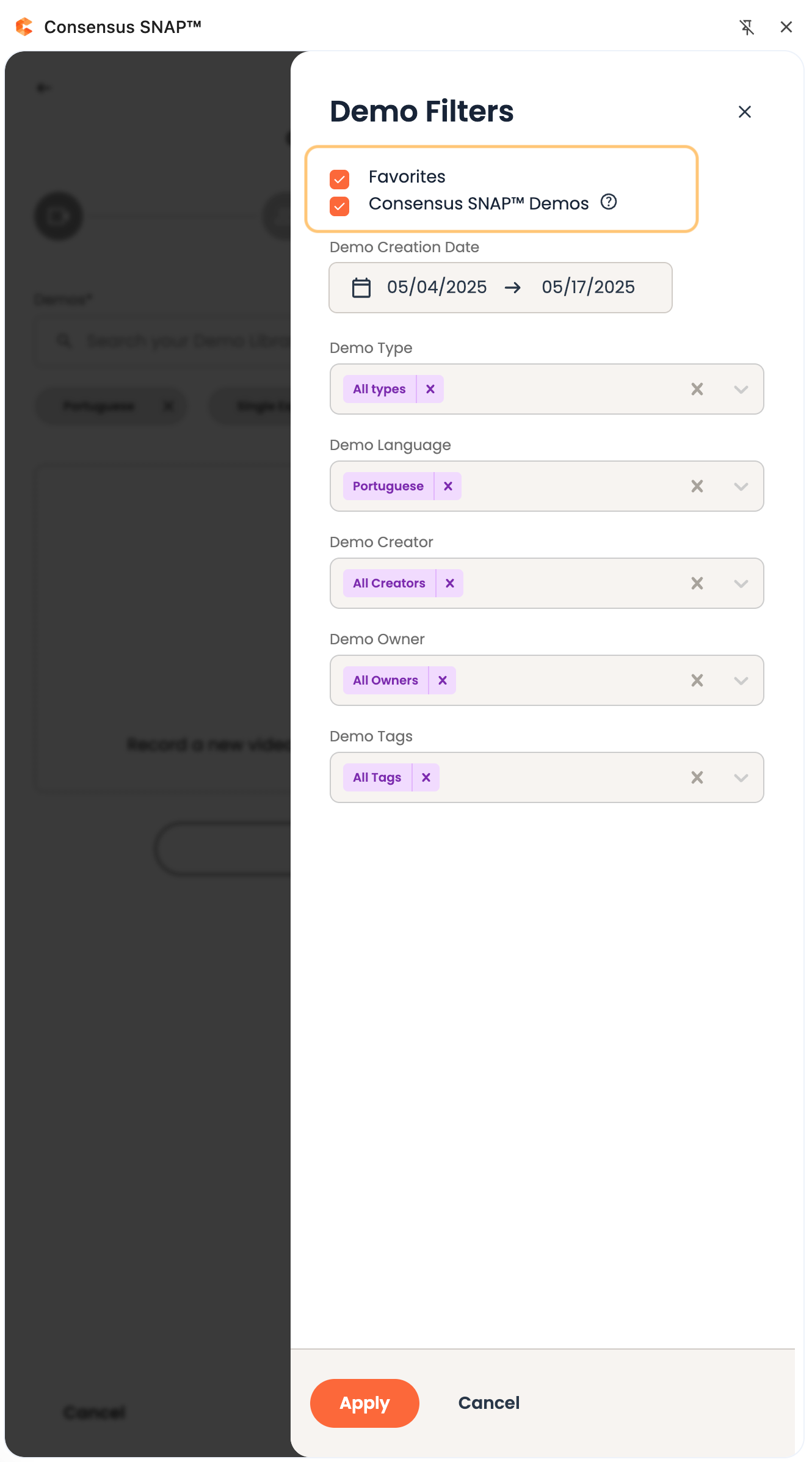Click the start date 05/04/2025 field

pos(437,287)
